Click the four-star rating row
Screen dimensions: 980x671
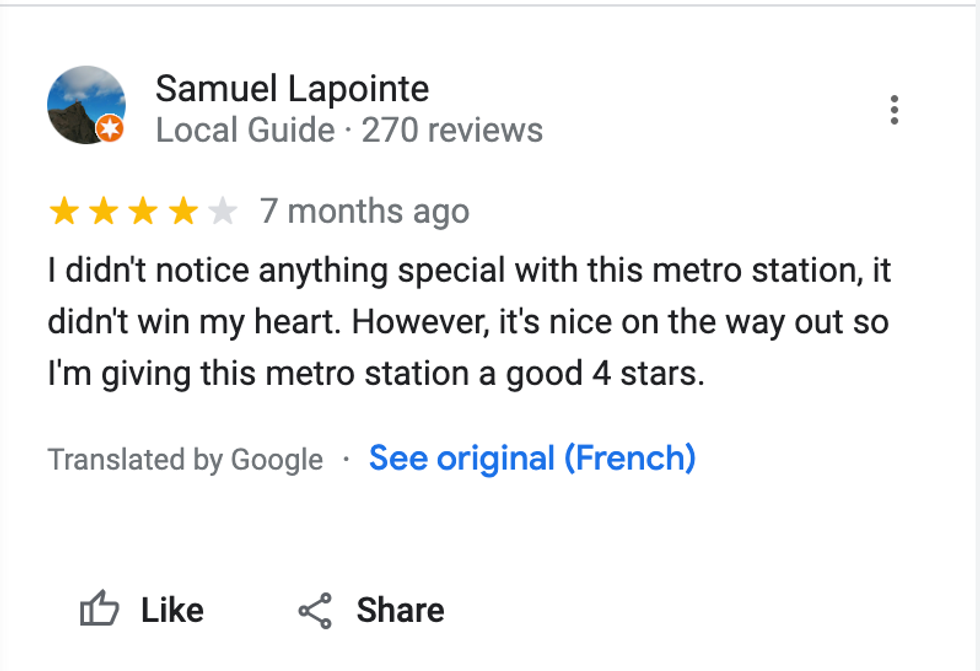pyautogui.click(x=142, y=210)
